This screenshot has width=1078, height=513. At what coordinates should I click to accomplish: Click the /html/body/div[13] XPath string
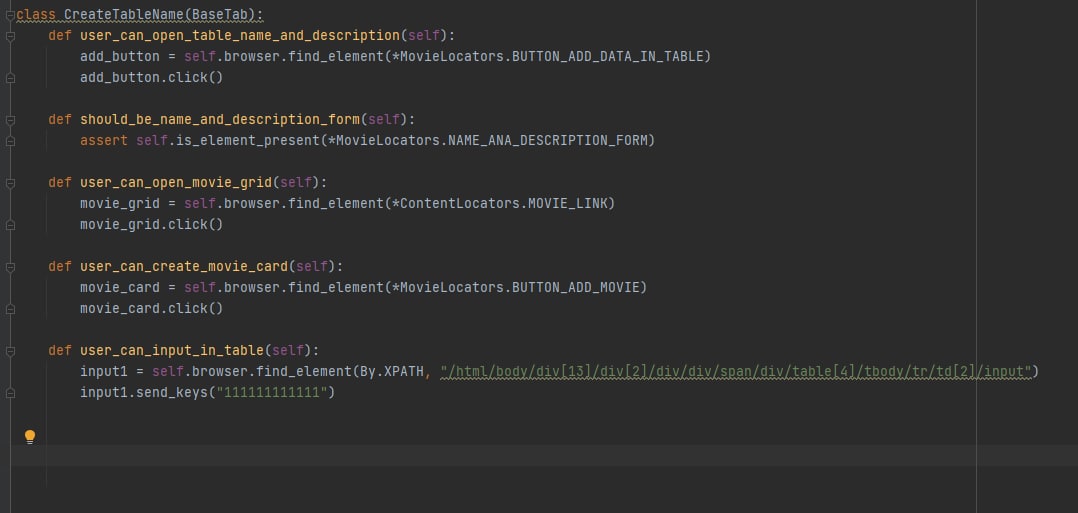(x=736, y=371)
